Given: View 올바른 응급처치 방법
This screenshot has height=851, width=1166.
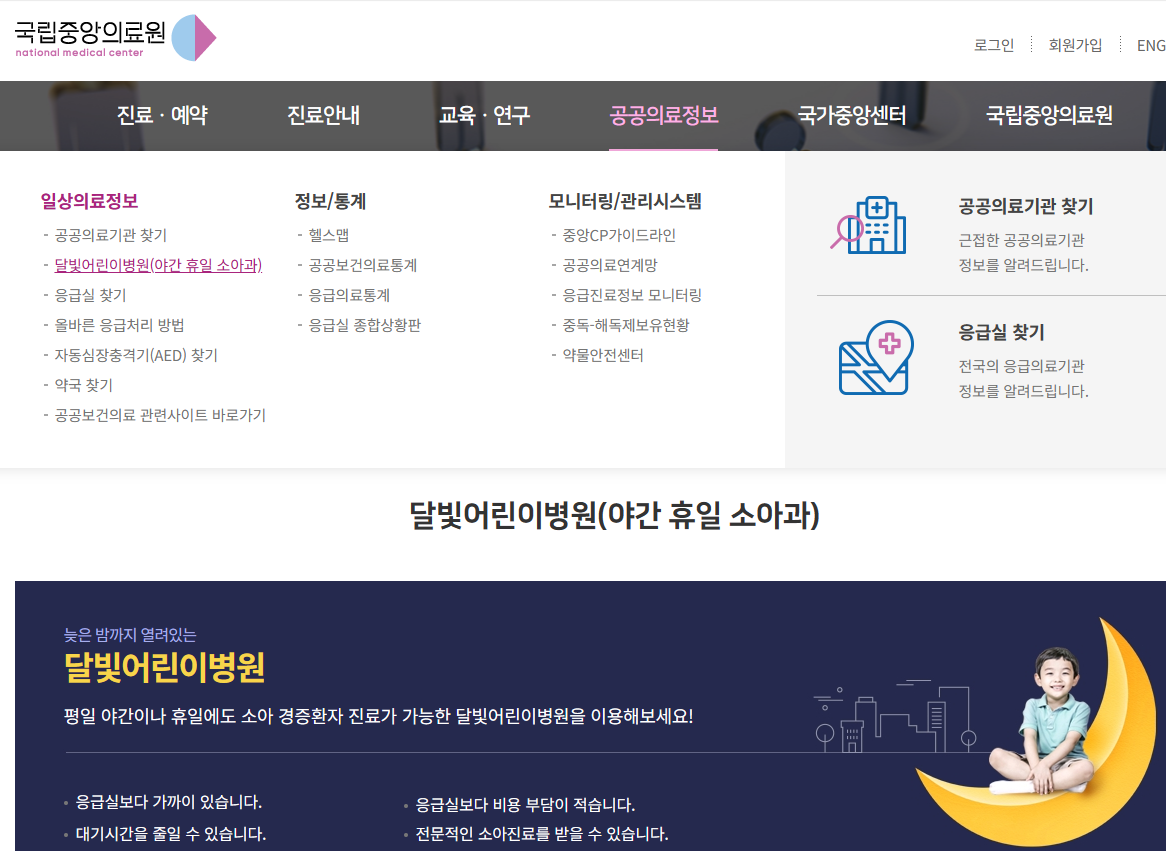Looking at the screenshot, I should point(119,324).
